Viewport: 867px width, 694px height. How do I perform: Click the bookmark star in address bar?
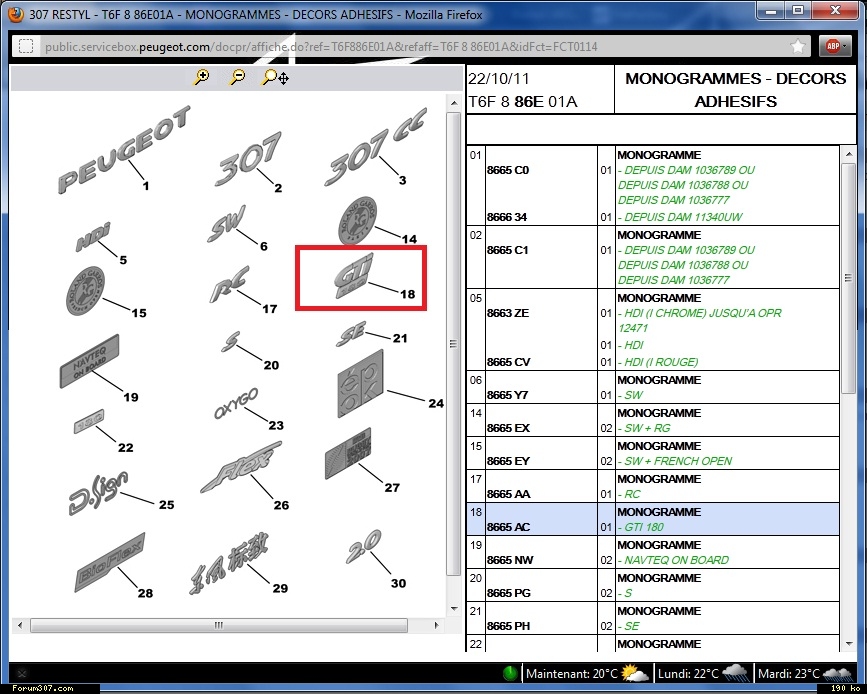tap(797, 46)
